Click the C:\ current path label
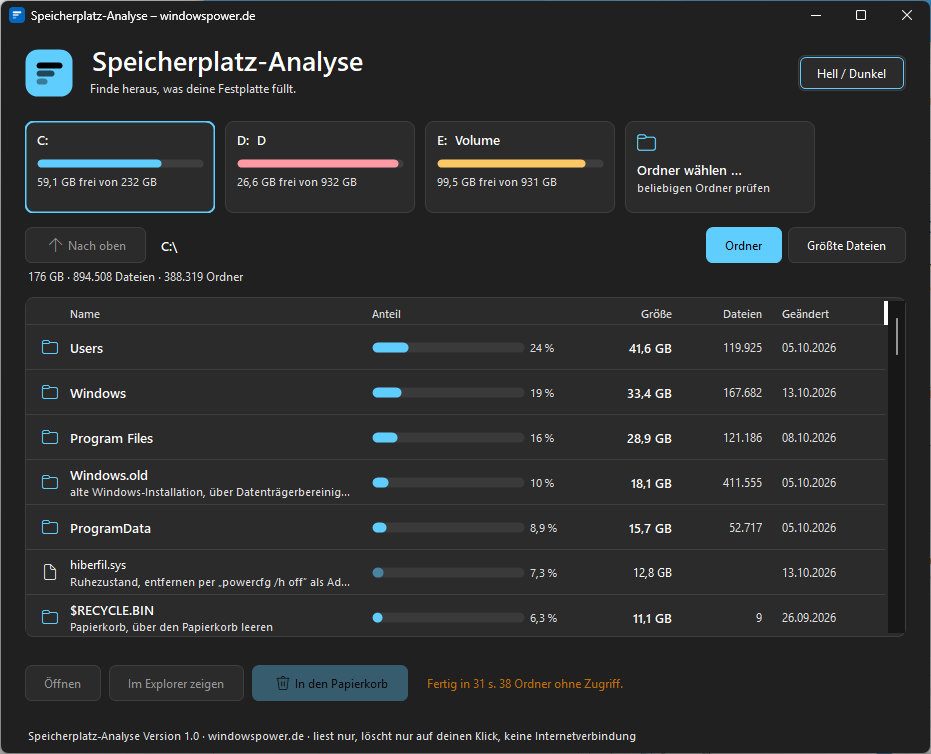This screenshot has width=931, height=754. point(169,246)
